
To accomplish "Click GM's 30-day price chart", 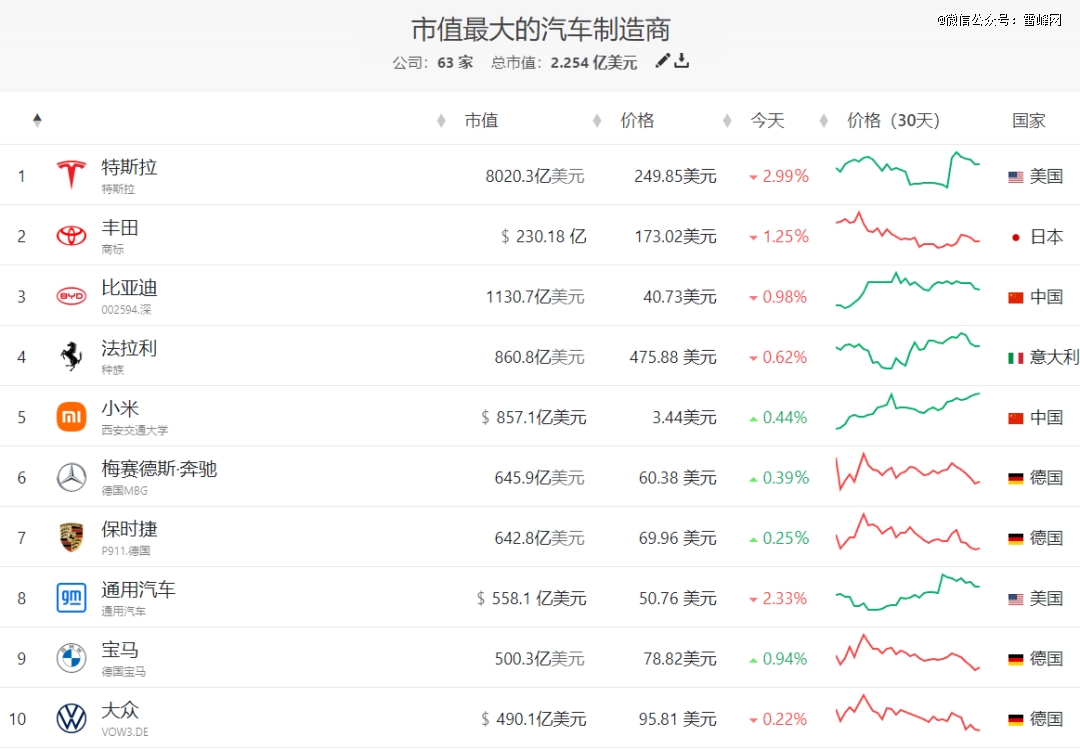I will 908,593.
